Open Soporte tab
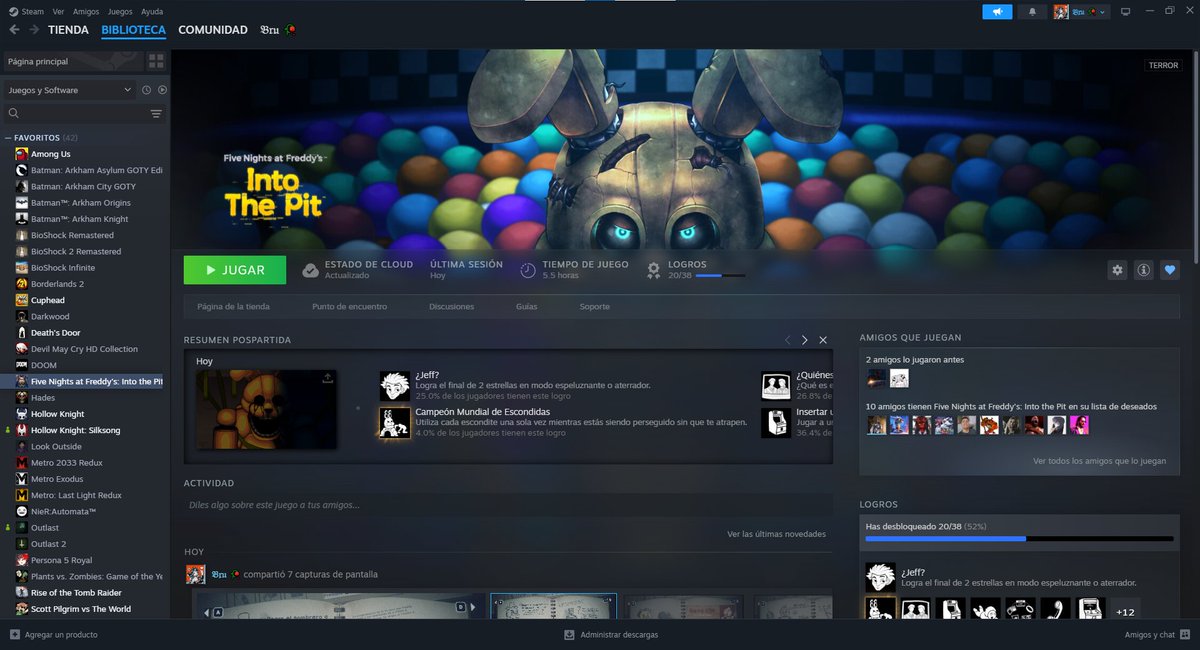 point(594,306)
